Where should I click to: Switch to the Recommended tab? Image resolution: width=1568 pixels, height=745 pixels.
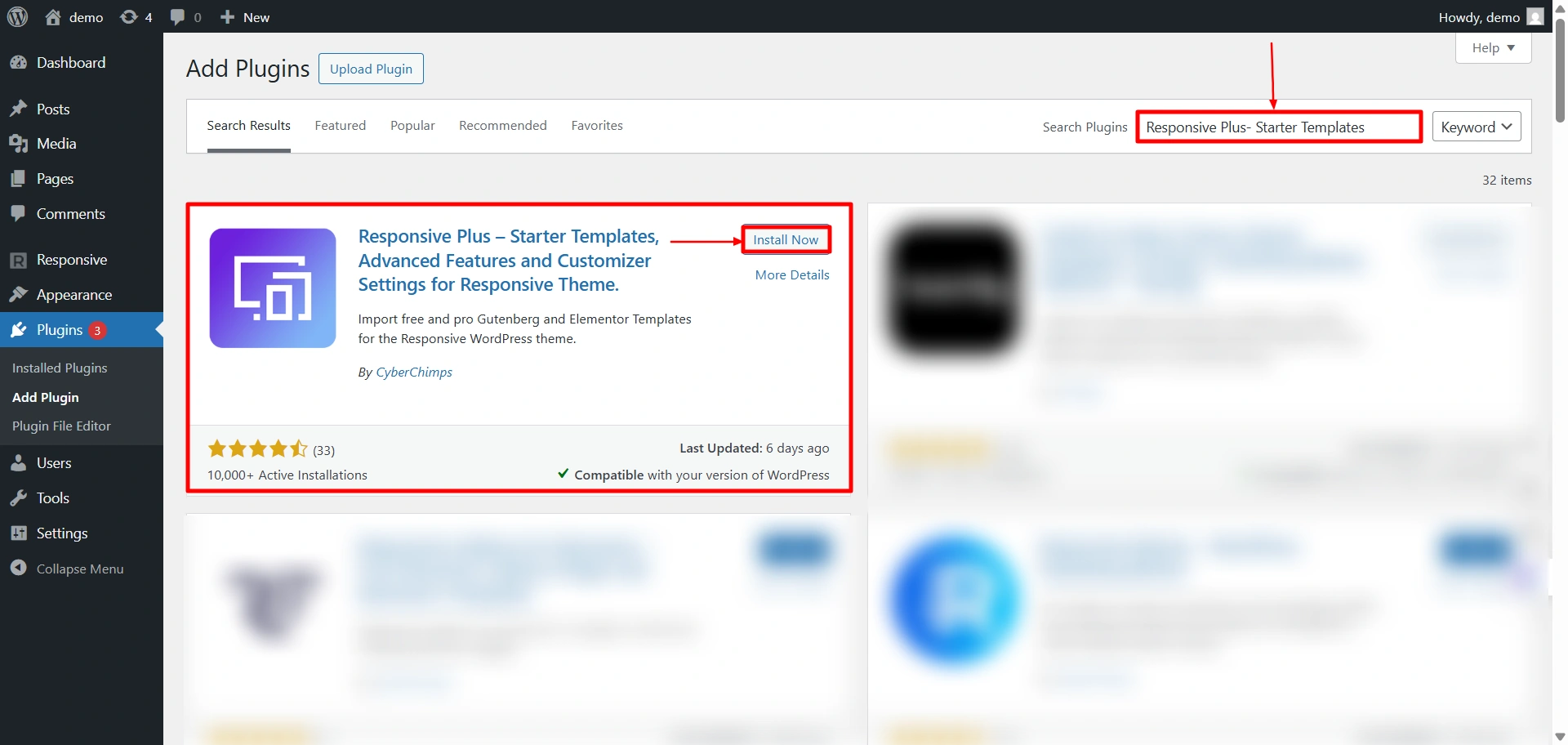pyautogui.click(x=503, y=126)
